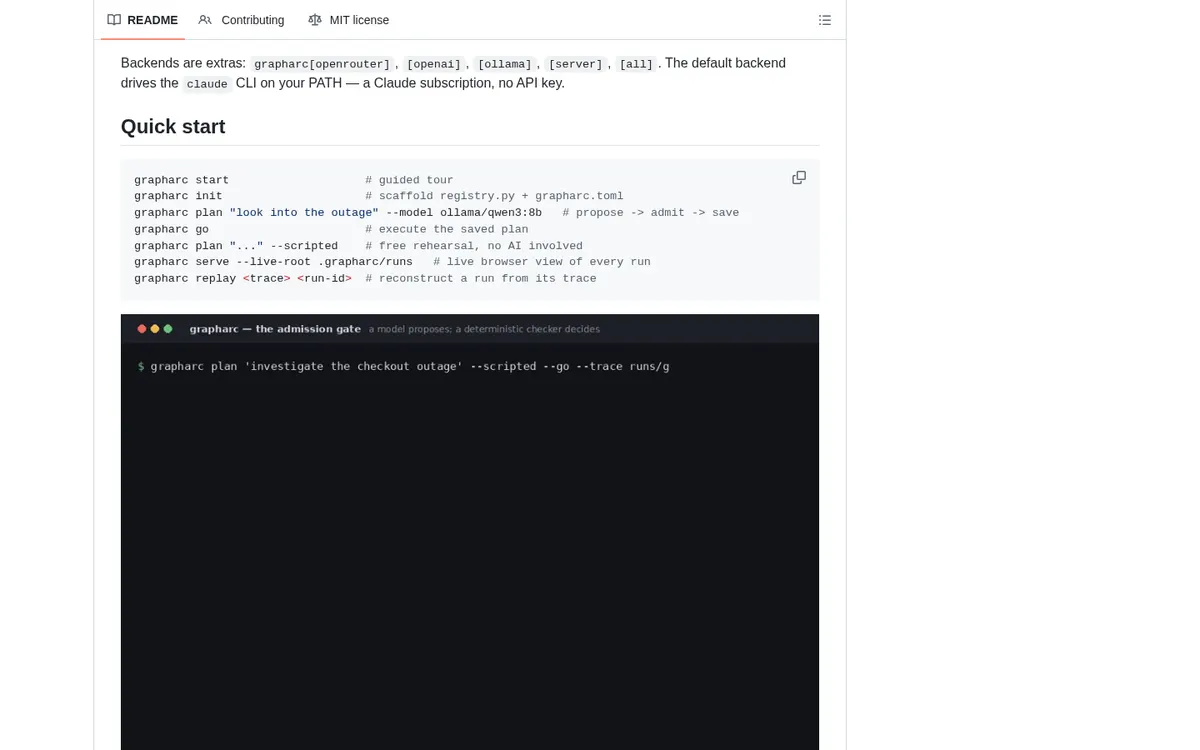This screenshot has height=750, width=1200.
Task: Click the Contributing people icon
Action: (x=205, y=20)
